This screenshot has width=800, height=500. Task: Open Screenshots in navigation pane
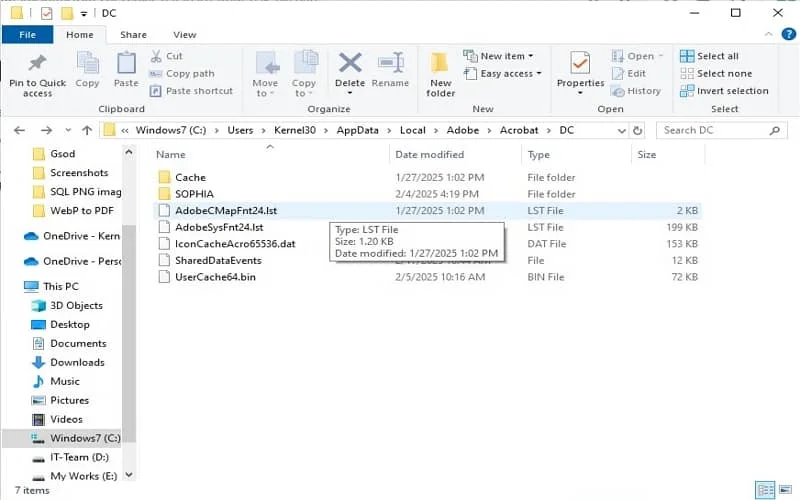70,173
